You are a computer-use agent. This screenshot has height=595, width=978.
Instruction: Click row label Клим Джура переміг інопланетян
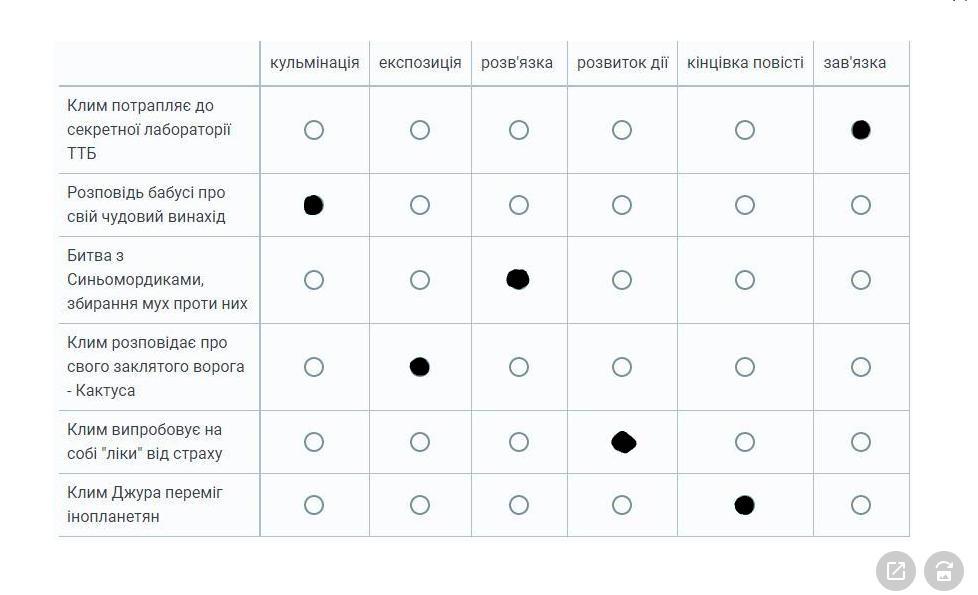[145, 505]
